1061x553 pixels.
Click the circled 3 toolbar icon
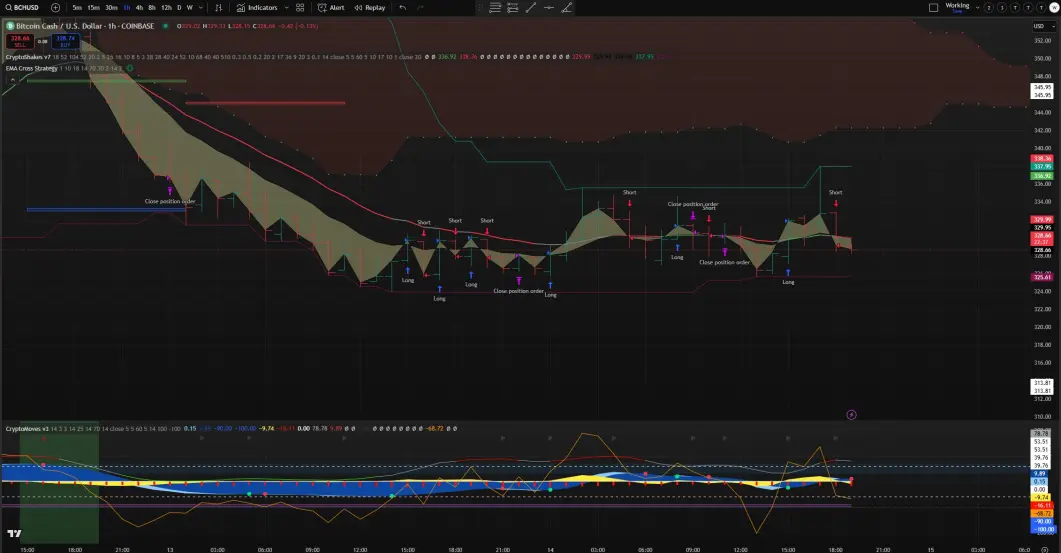point(1002,7)
